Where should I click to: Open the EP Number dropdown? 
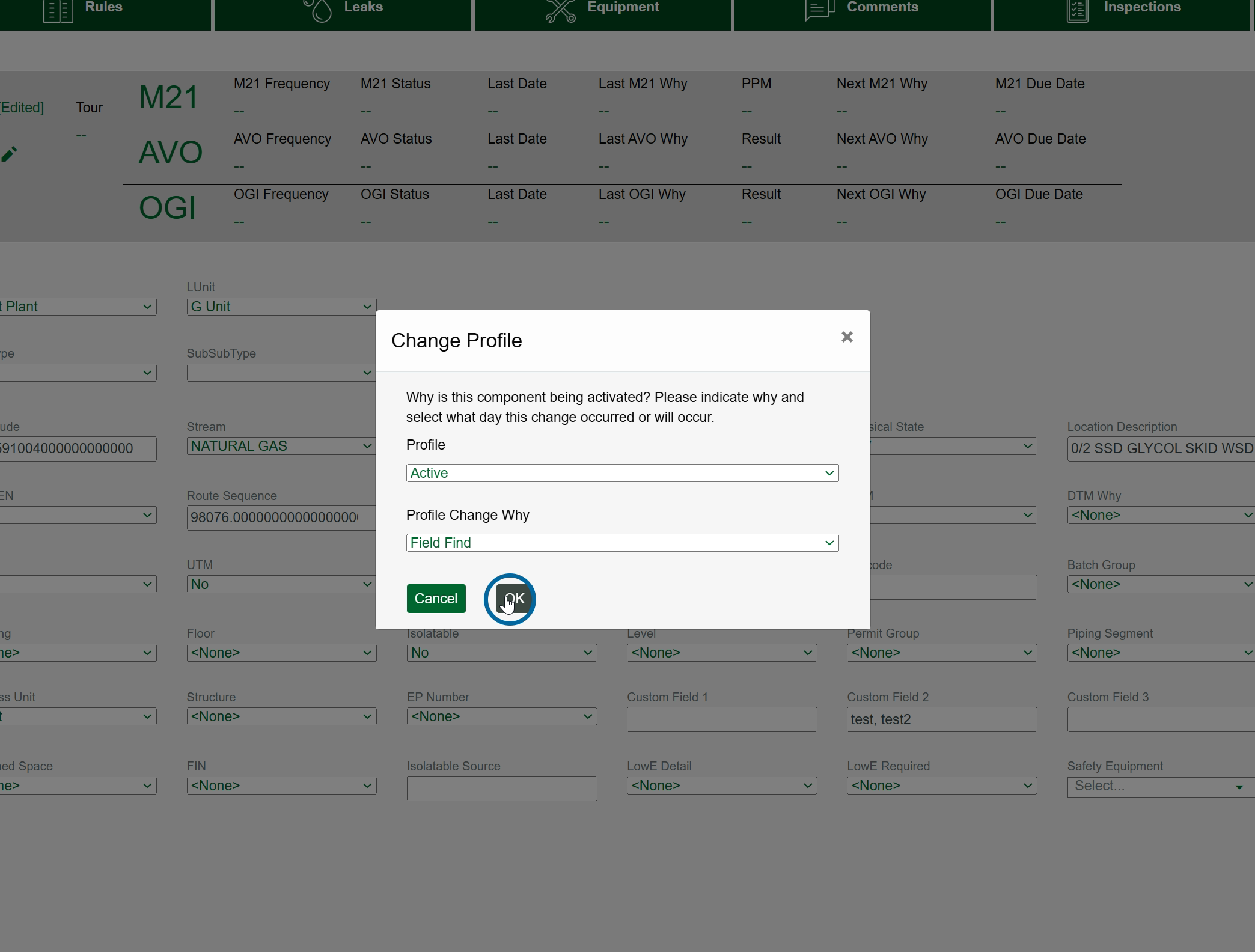coord(501,716)
